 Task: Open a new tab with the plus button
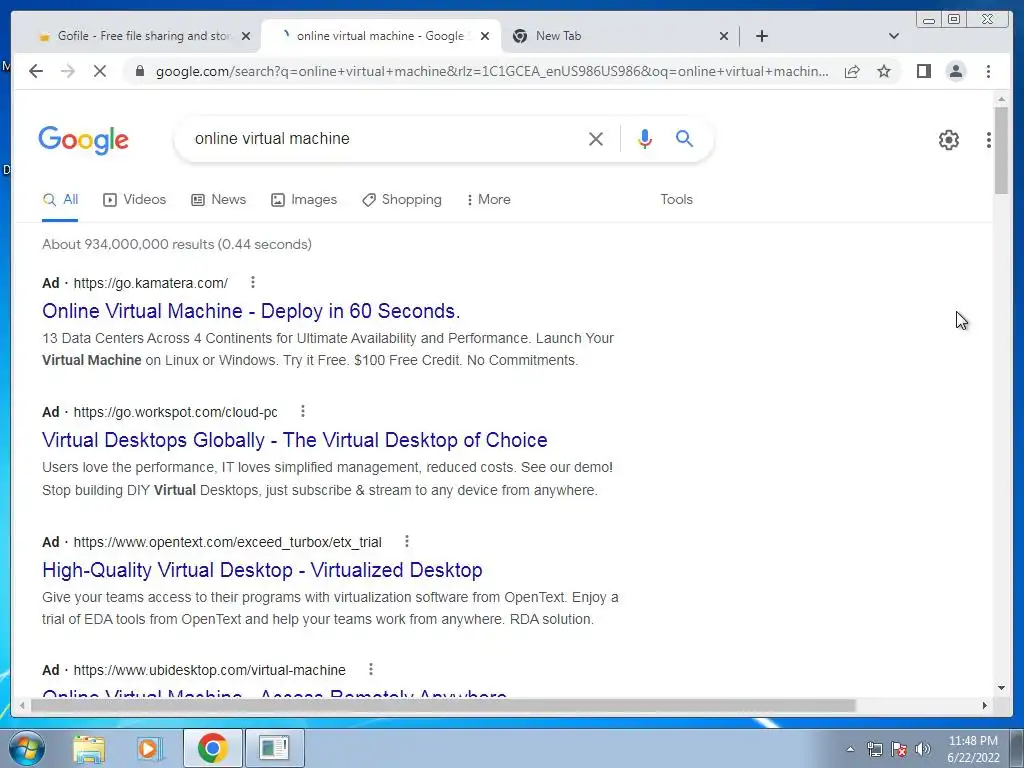[x=761, y=36]
